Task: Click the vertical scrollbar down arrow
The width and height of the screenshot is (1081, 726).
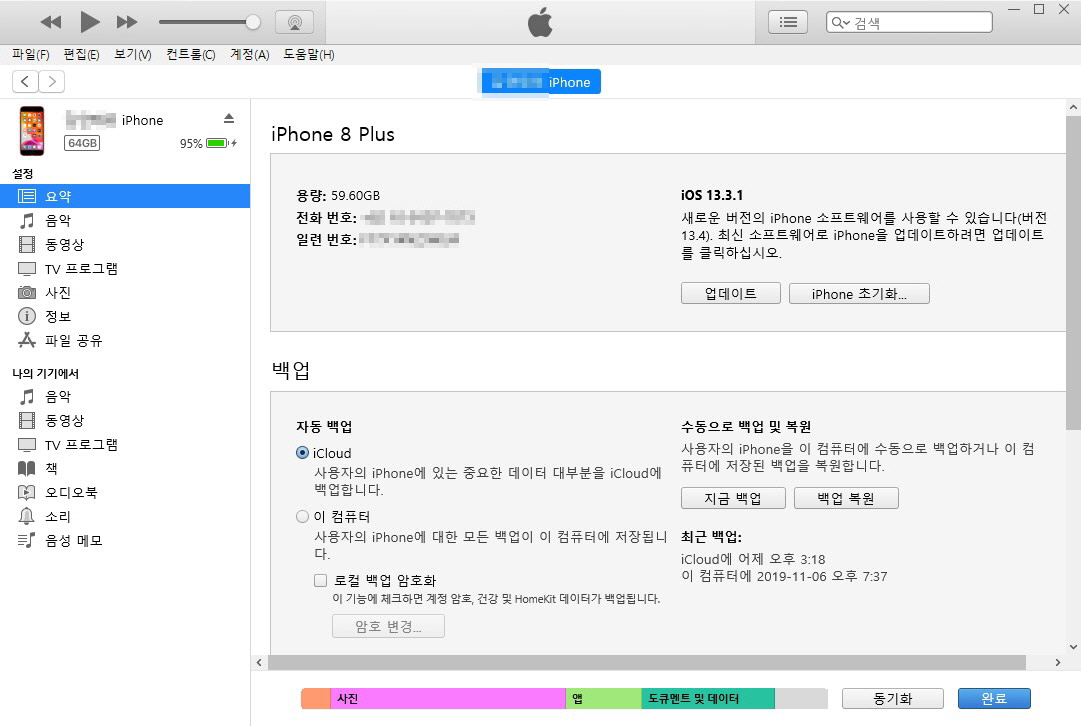Action: coord(1073,647)
